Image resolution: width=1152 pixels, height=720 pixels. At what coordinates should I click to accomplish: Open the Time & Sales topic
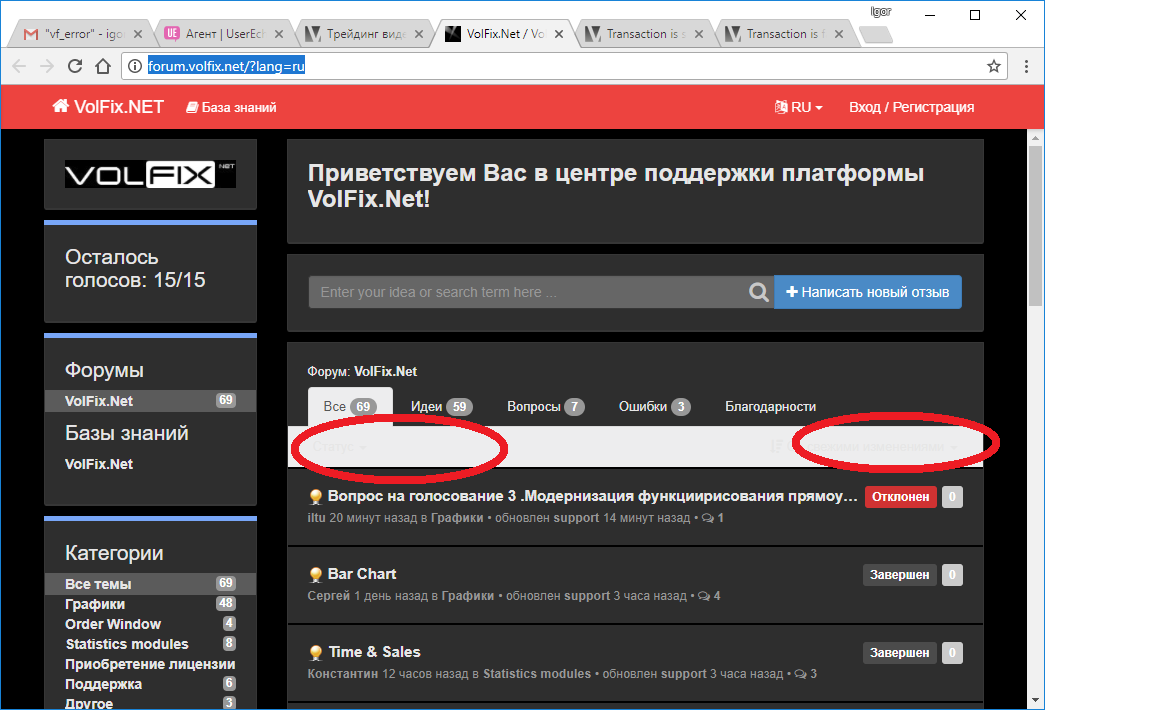(375, 652)
